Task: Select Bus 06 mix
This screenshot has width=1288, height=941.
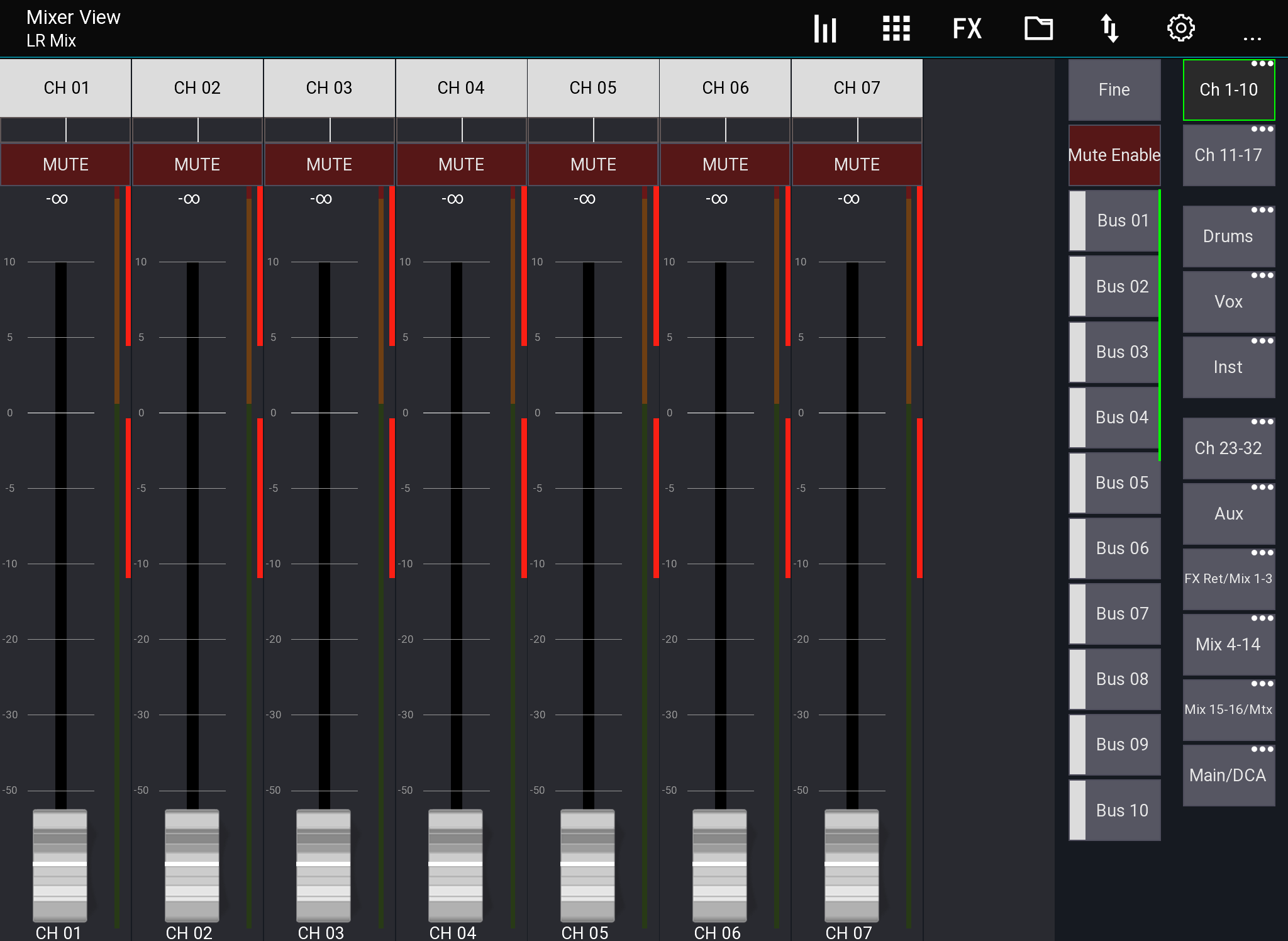Action: tap(1114, 548)
